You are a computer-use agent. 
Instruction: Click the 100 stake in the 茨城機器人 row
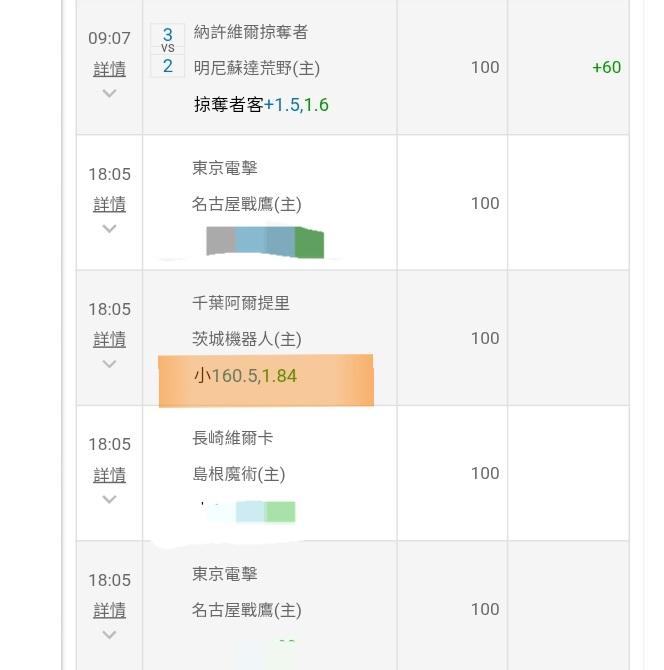pyautogui.click(x=485, y=338)
